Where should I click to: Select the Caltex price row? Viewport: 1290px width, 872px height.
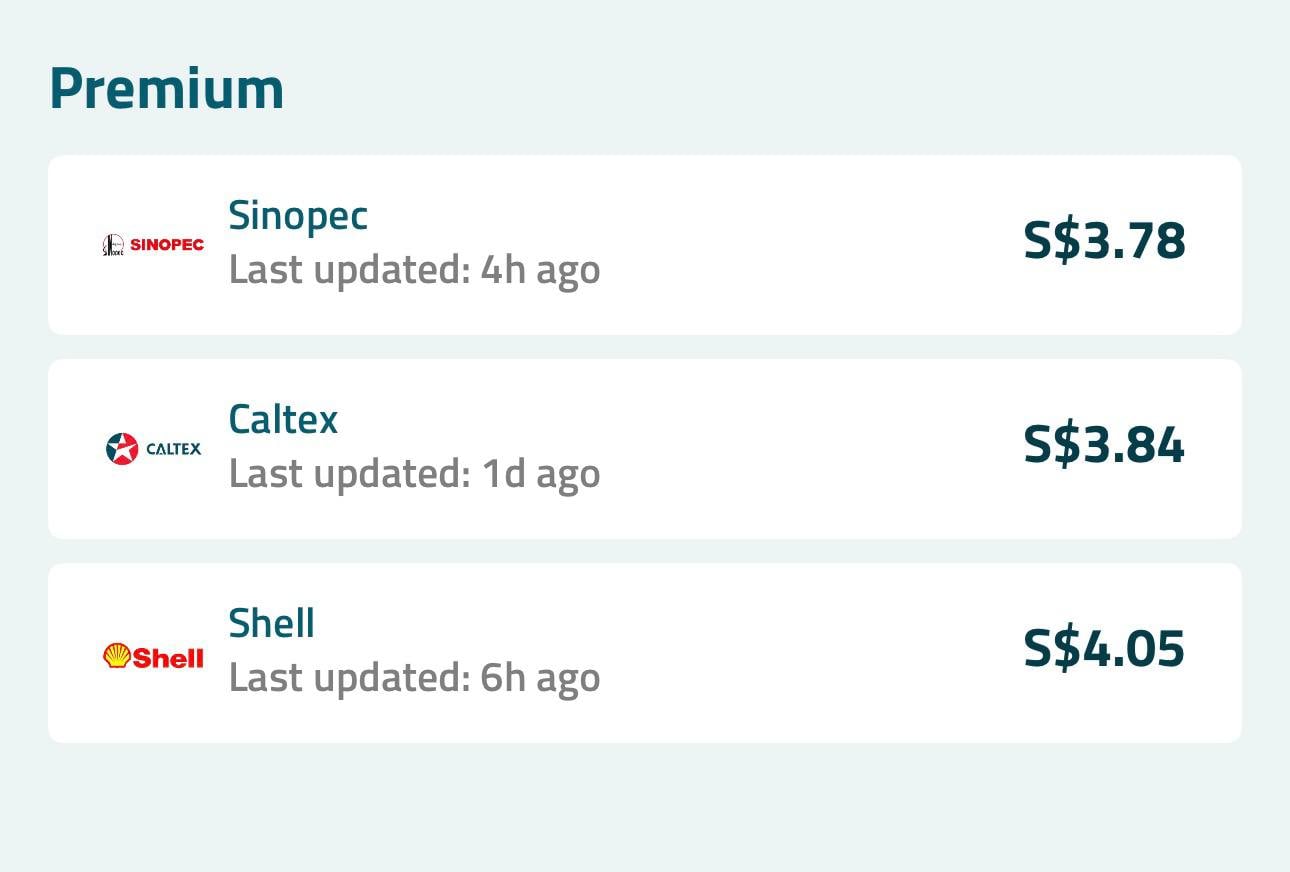(645, 448)
